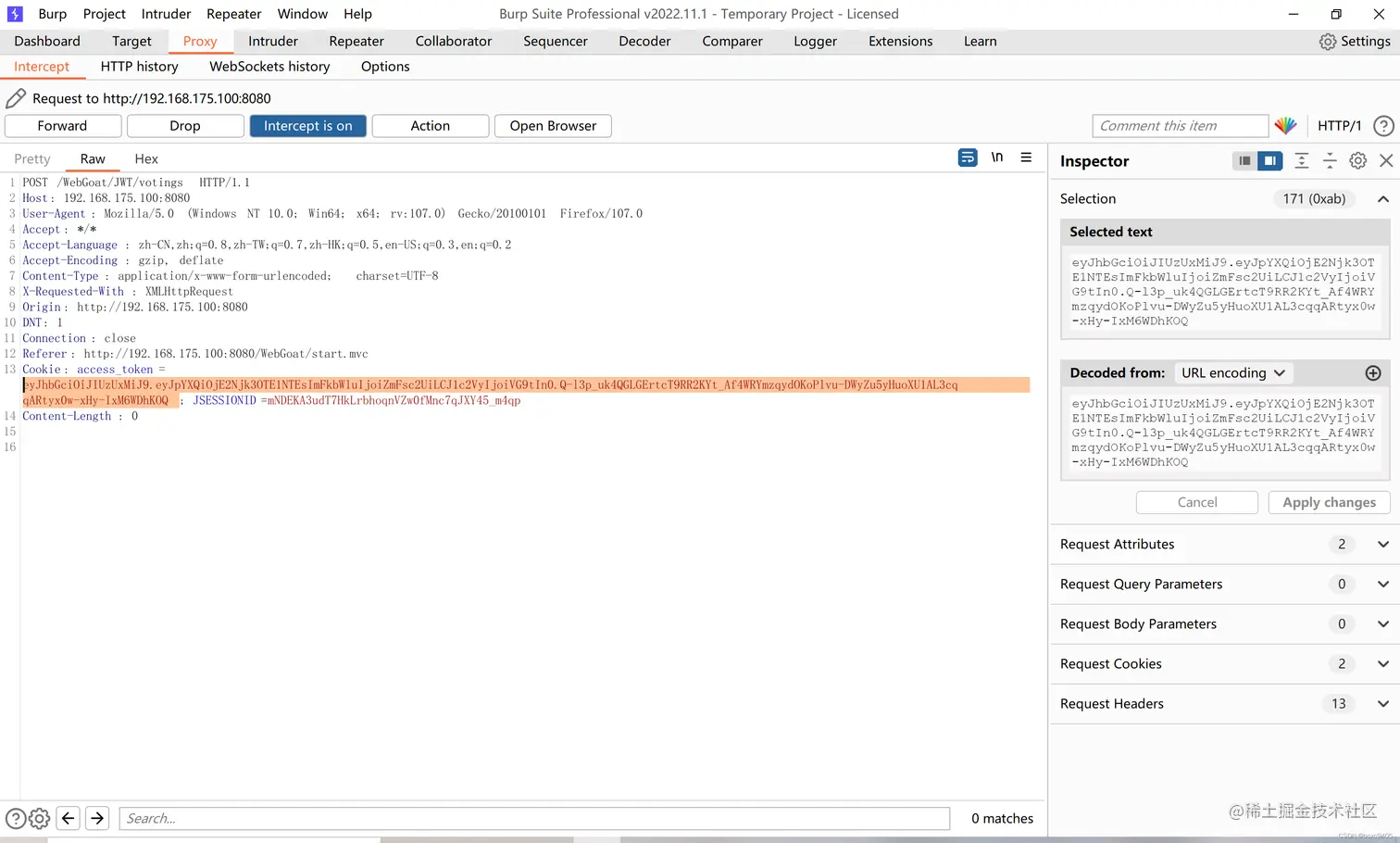Close the Inspector panel
Image resolution: width=1400 pixels, height=843 pixels.
point(1386,161)
